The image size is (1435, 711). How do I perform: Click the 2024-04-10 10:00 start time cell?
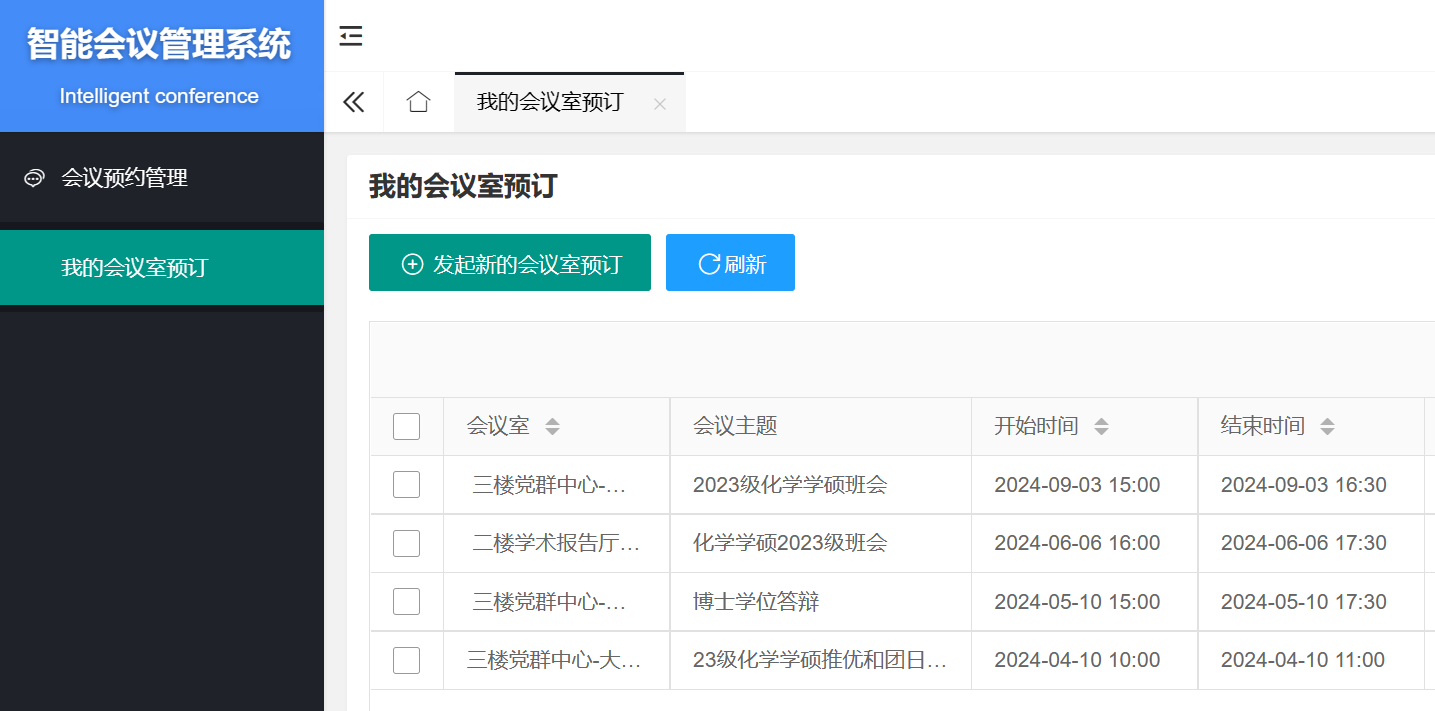point(1077,660)
